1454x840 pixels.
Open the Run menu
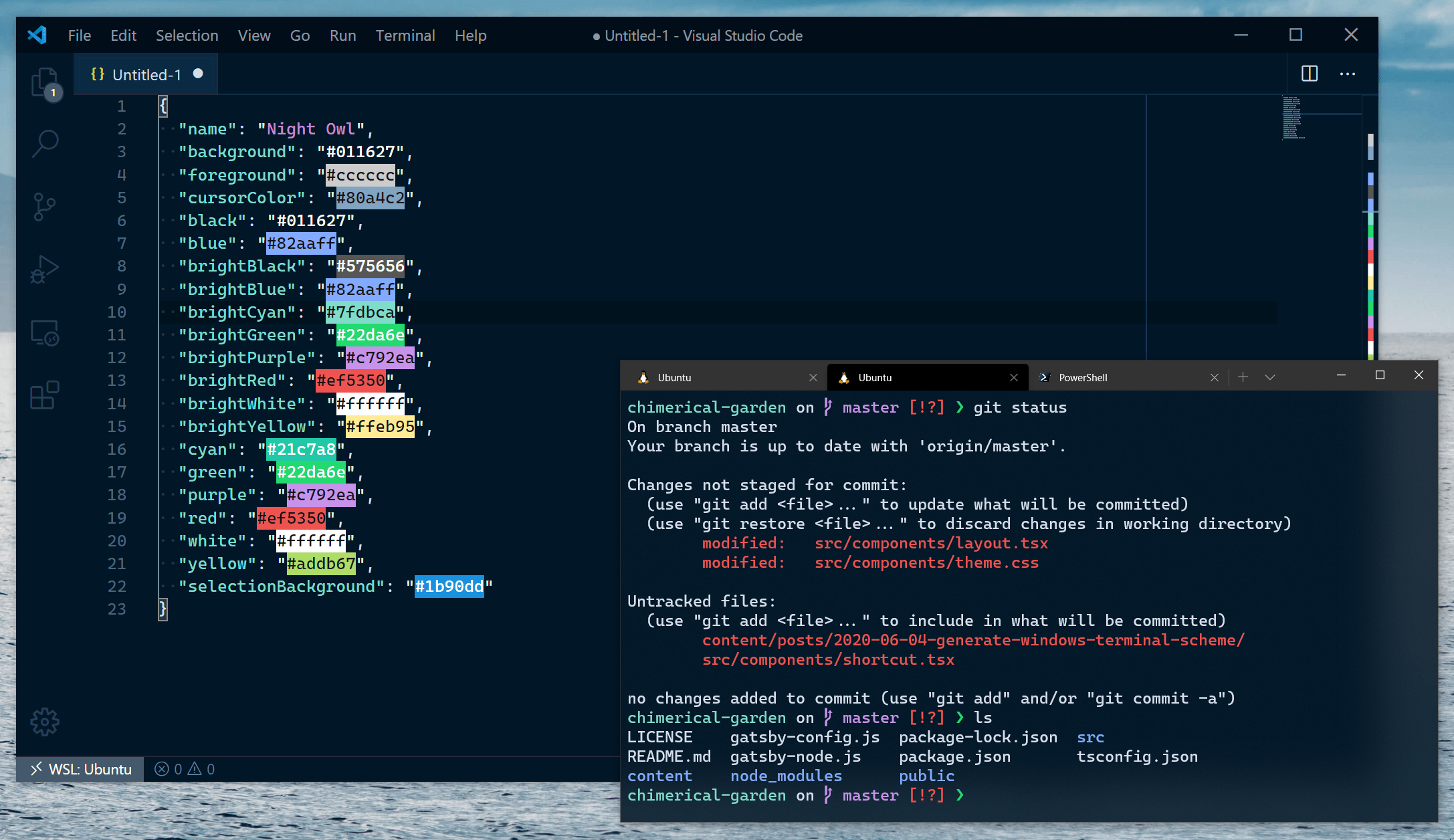click(x=342, y=35)
